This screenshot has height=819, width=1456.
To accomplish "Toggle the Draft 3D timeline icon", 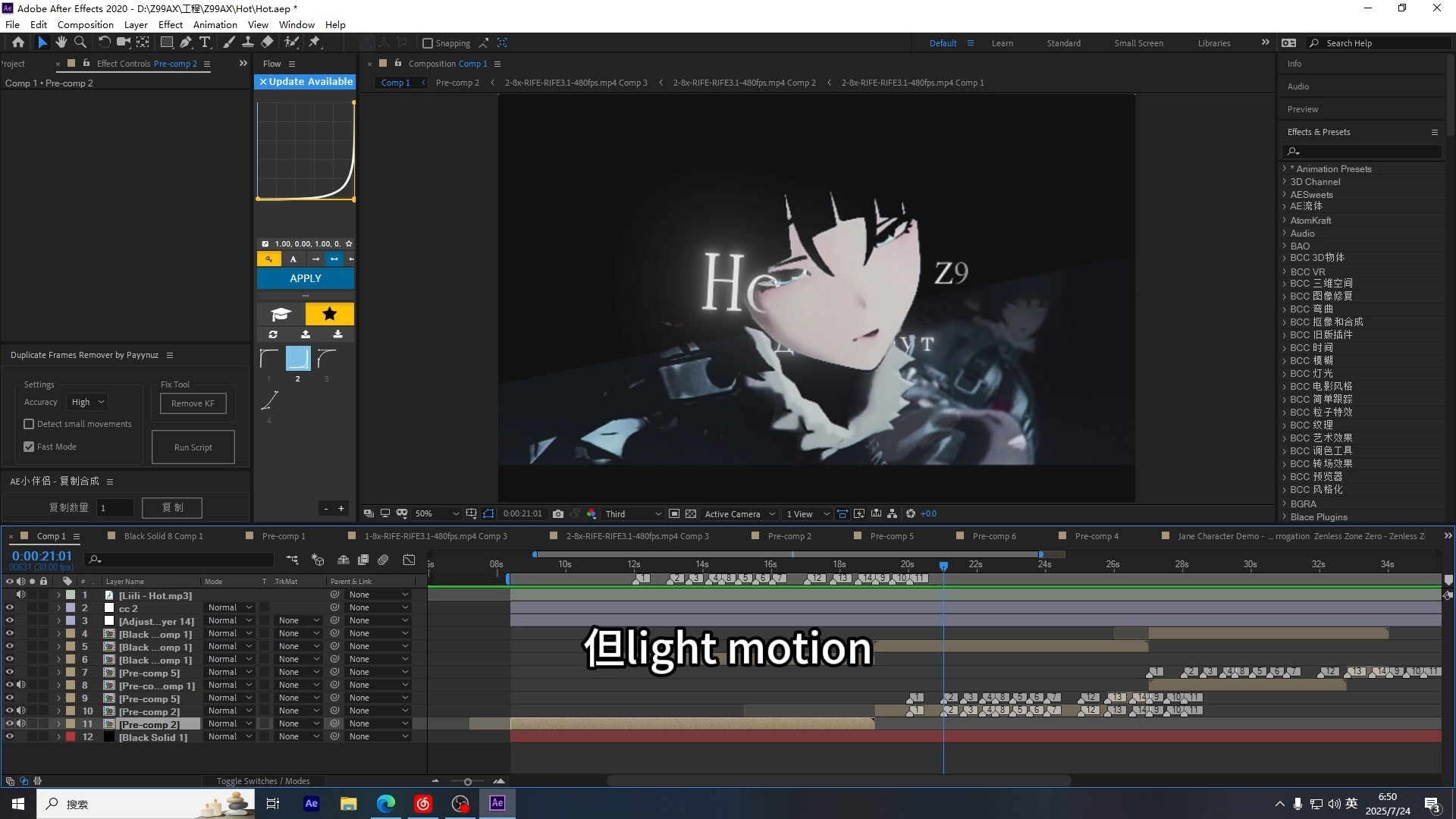I will (x=318, y=560).
